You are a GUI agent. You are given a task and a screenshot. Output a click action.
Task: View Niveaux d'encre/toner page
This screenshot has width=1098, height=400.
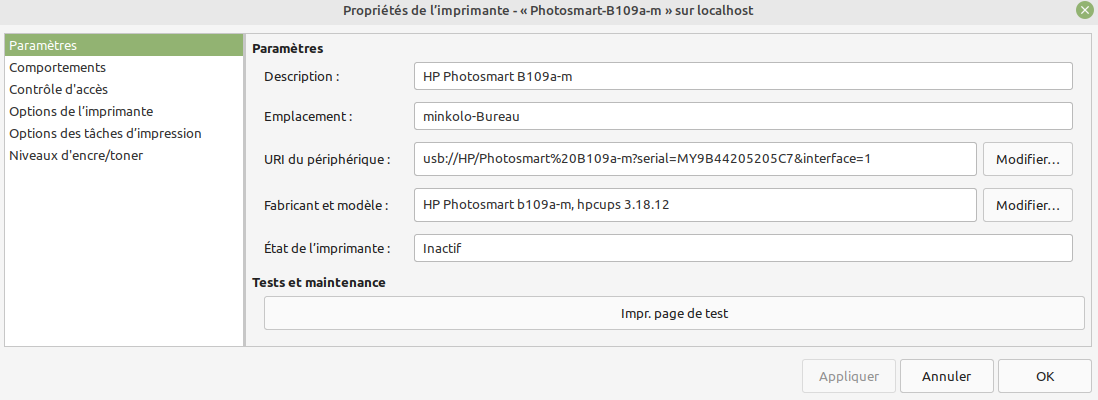(x=76, y=155)
